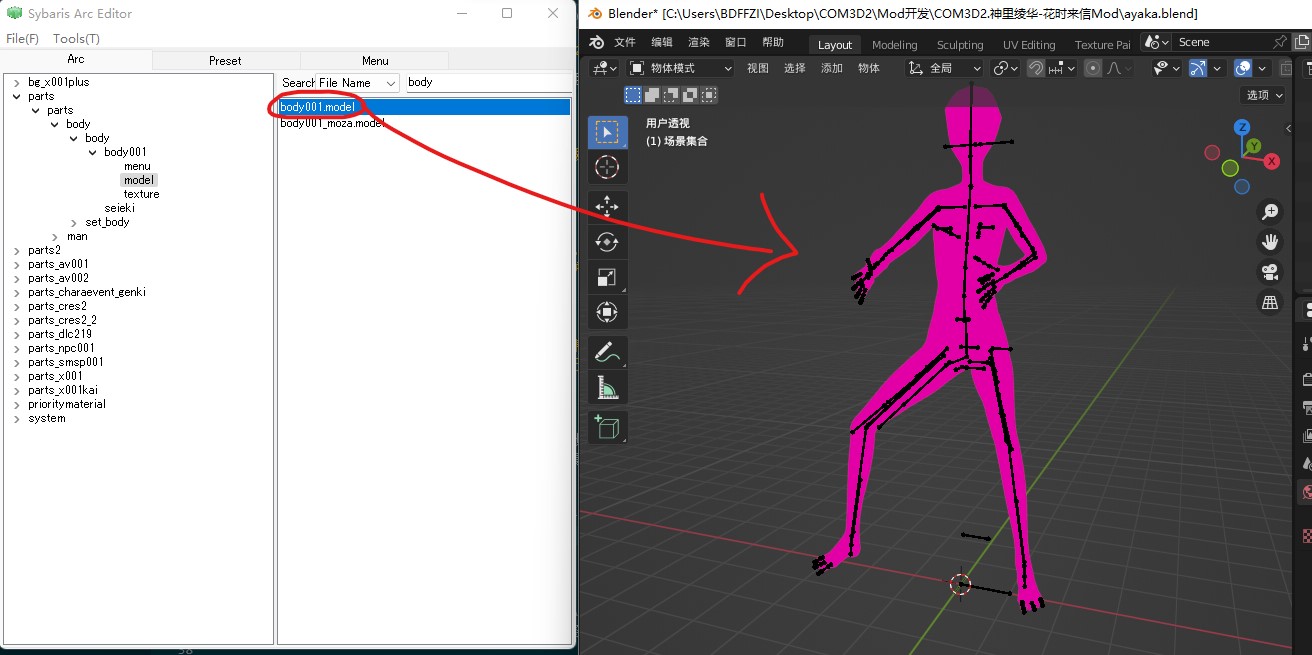This screenshot has height=655, width=1312.
Task: Switch to the Menu tab in Arc Editor
Action: coord(375,60)
